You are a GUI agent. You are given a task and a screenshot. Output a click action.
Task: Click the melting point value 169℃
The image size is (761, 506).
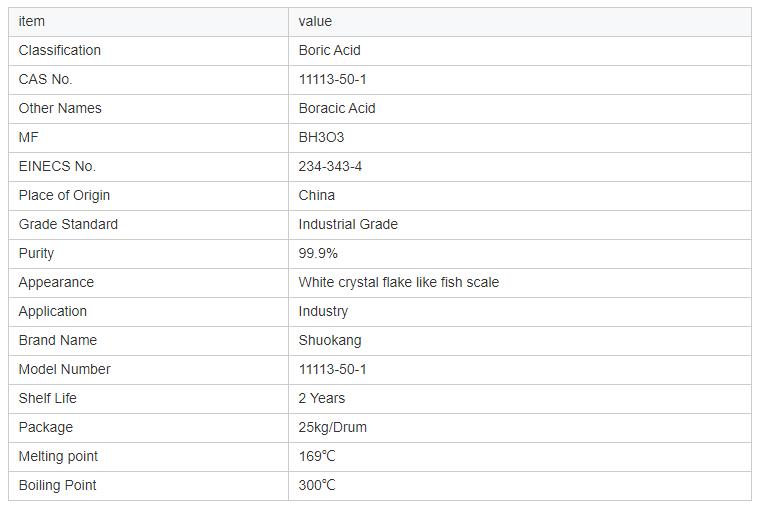(x=317, y=456)
